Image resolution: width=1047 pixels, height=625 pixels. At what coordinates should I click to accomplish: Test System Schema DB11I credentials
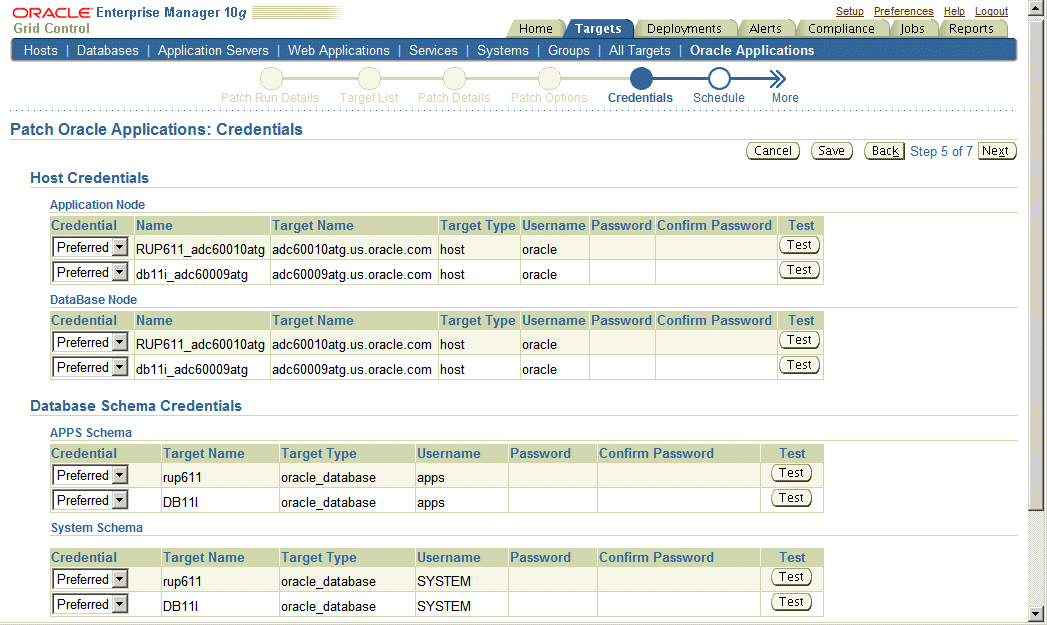(791, 602)
